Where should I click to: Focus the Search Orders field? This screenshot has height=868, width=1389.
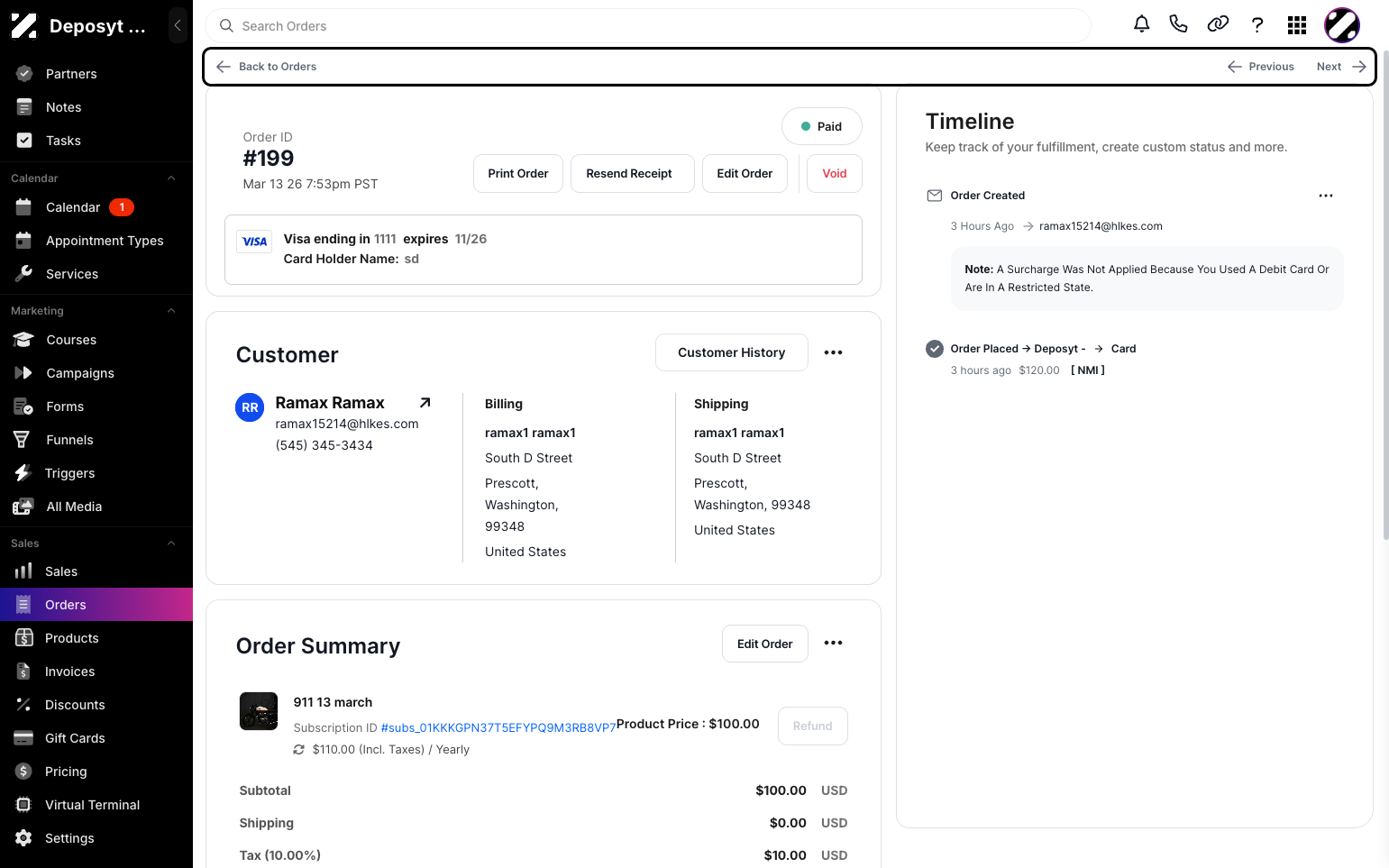point(647,26)
